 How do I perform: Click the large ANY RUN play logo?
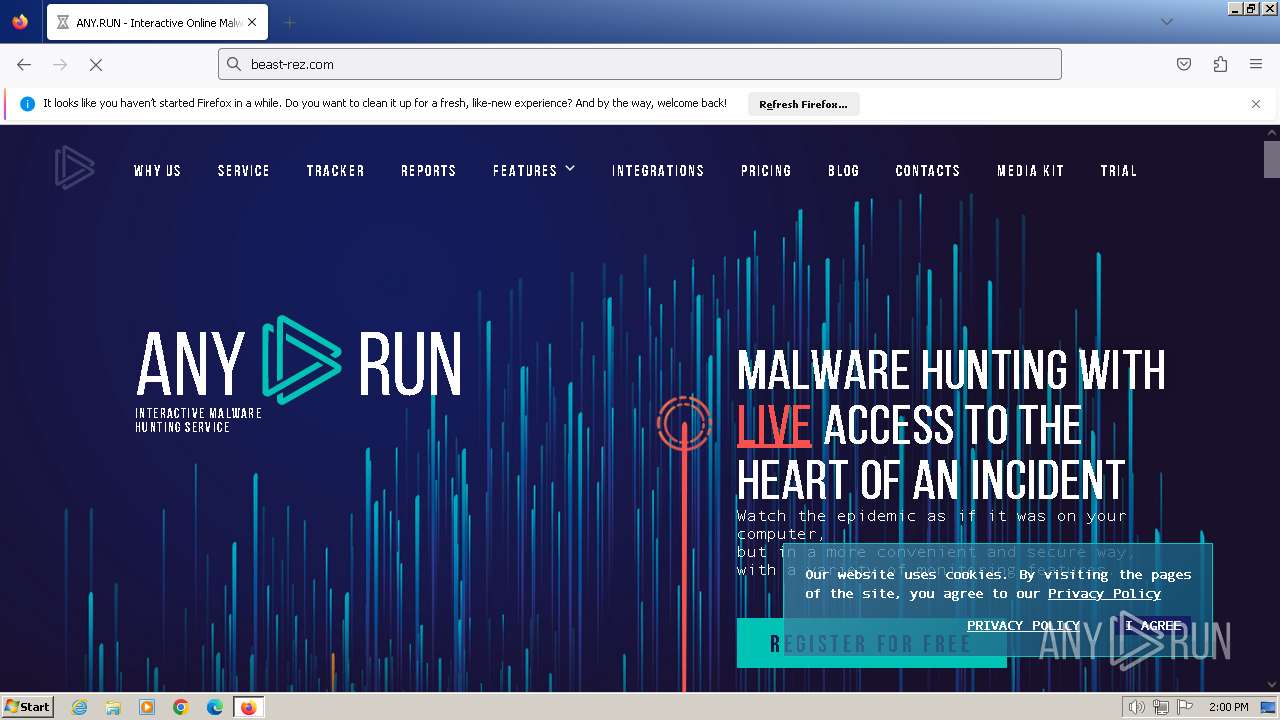tap(300, 362)
